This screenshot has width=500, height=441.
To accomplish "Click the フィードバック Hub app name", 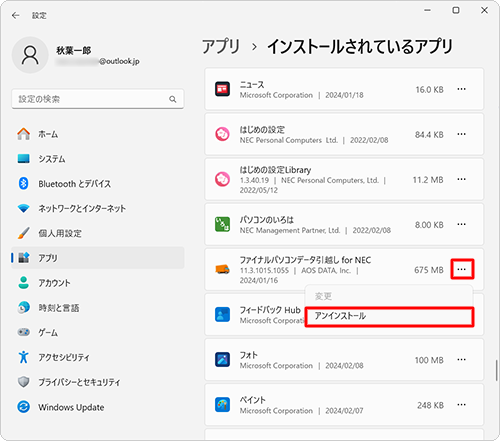I will (x=270, y=310).
